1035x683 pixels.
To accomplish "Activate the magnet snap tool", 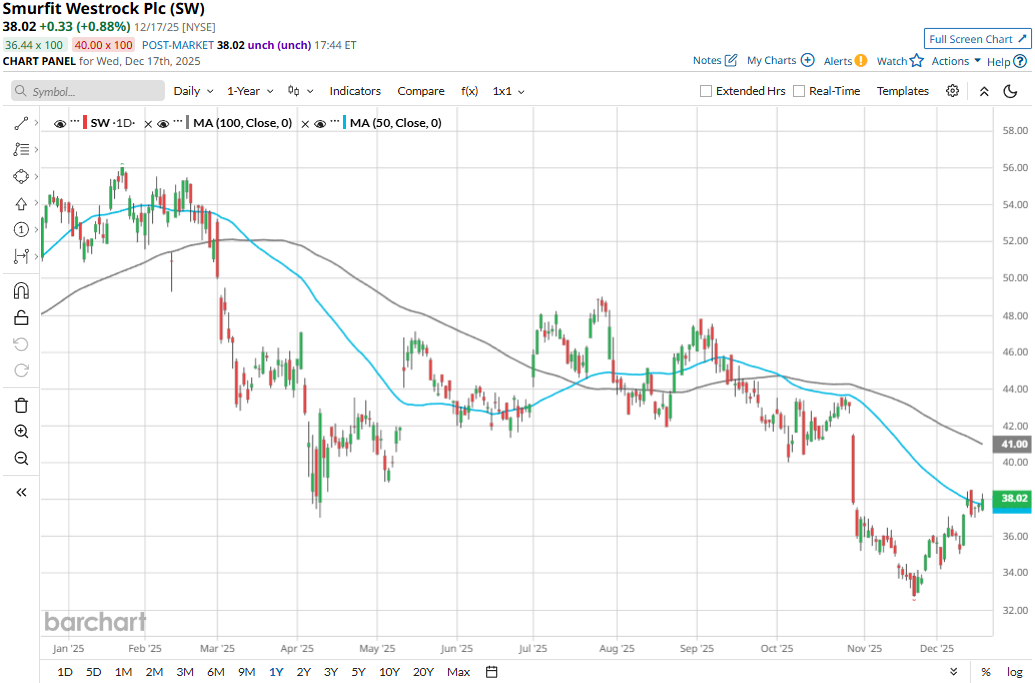I will [21, 291].
